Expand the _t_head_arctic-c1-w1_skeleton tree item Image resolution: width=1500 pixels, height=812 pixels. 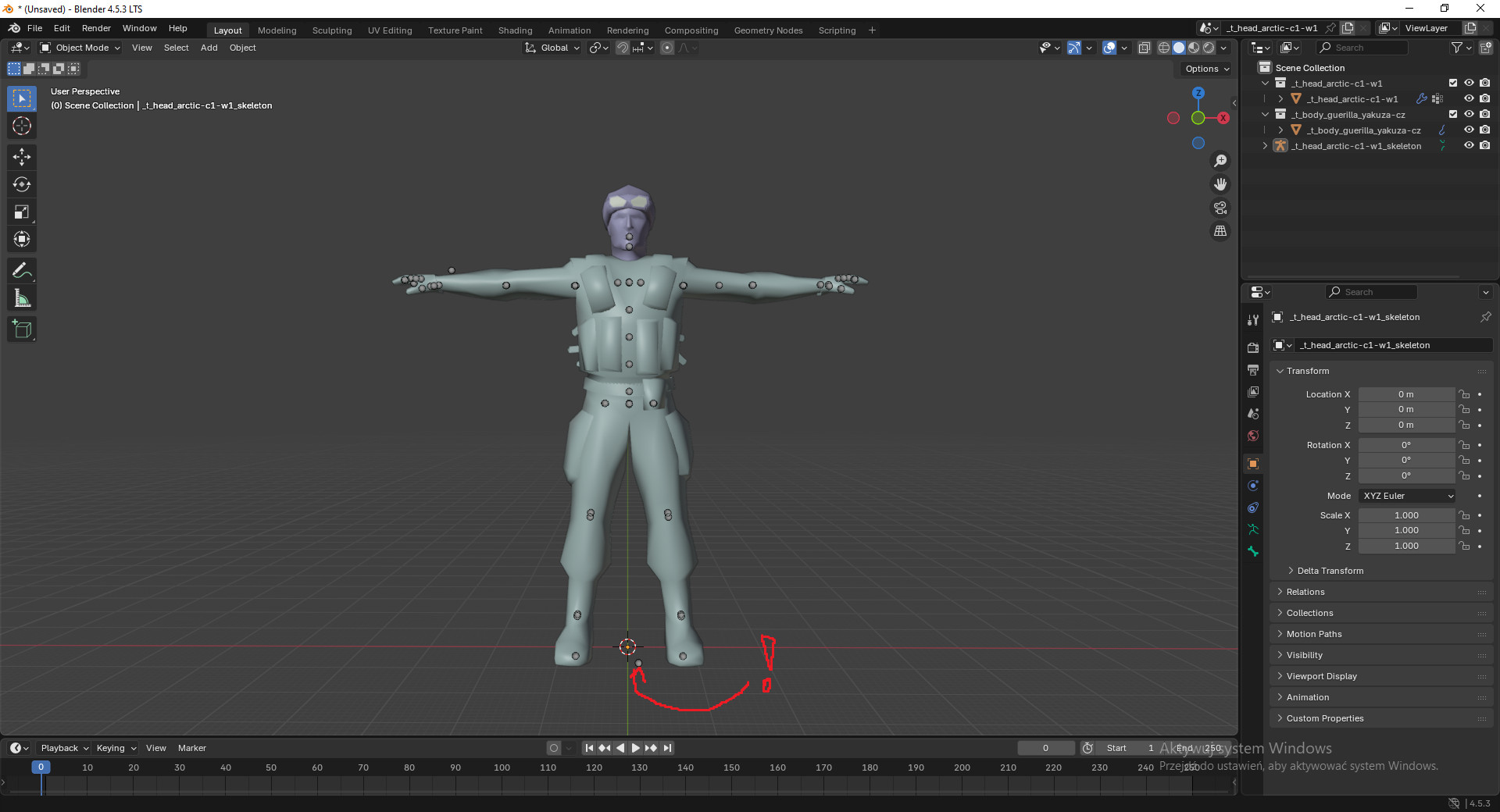point(1266,146)
